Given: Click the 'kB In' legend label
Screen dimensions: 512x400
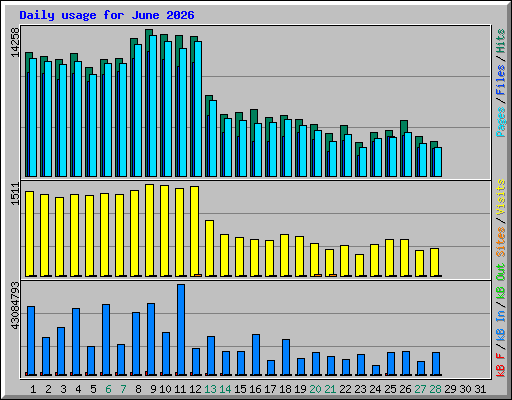Looking at the screenshot, I should [501, 325].
